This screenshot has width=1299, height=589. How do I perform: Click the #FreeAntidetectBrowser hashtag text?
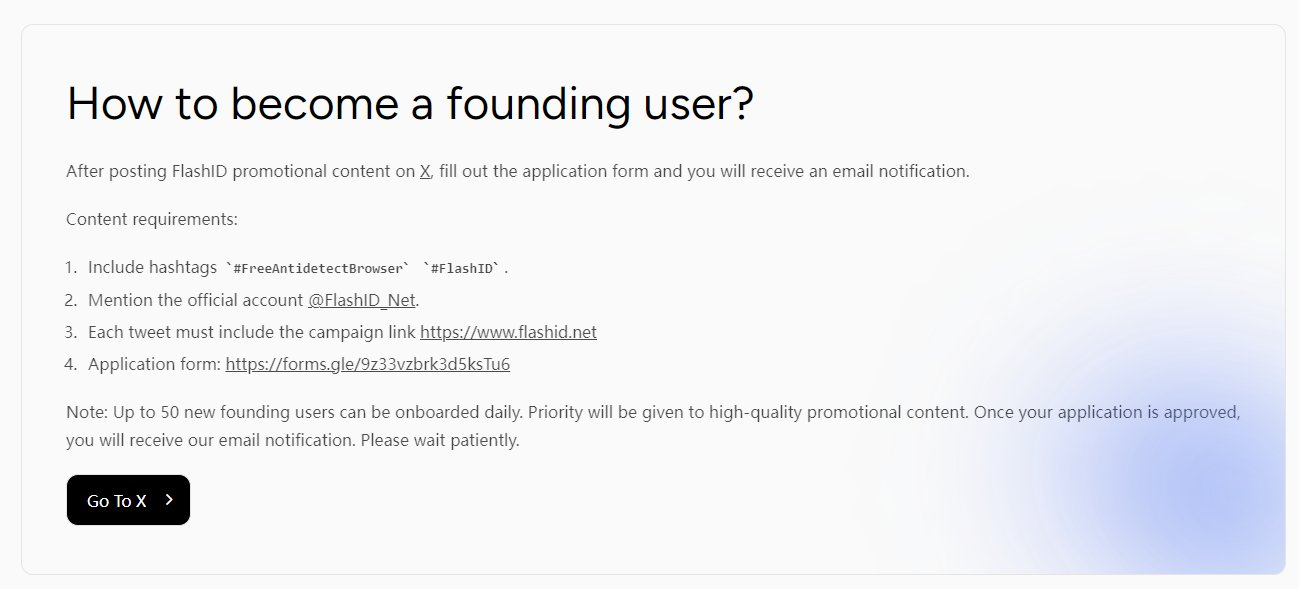(320, 268)
